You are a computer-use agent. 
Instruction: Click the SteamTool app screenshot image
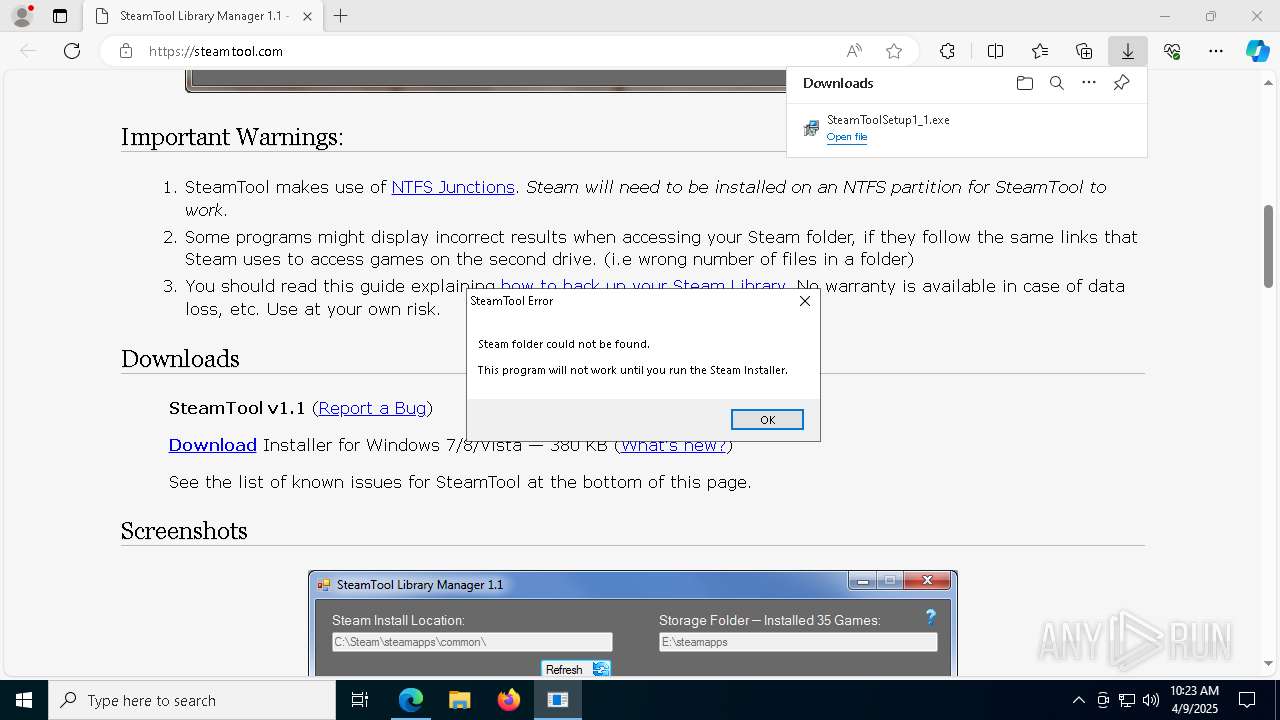pos(632,623)
